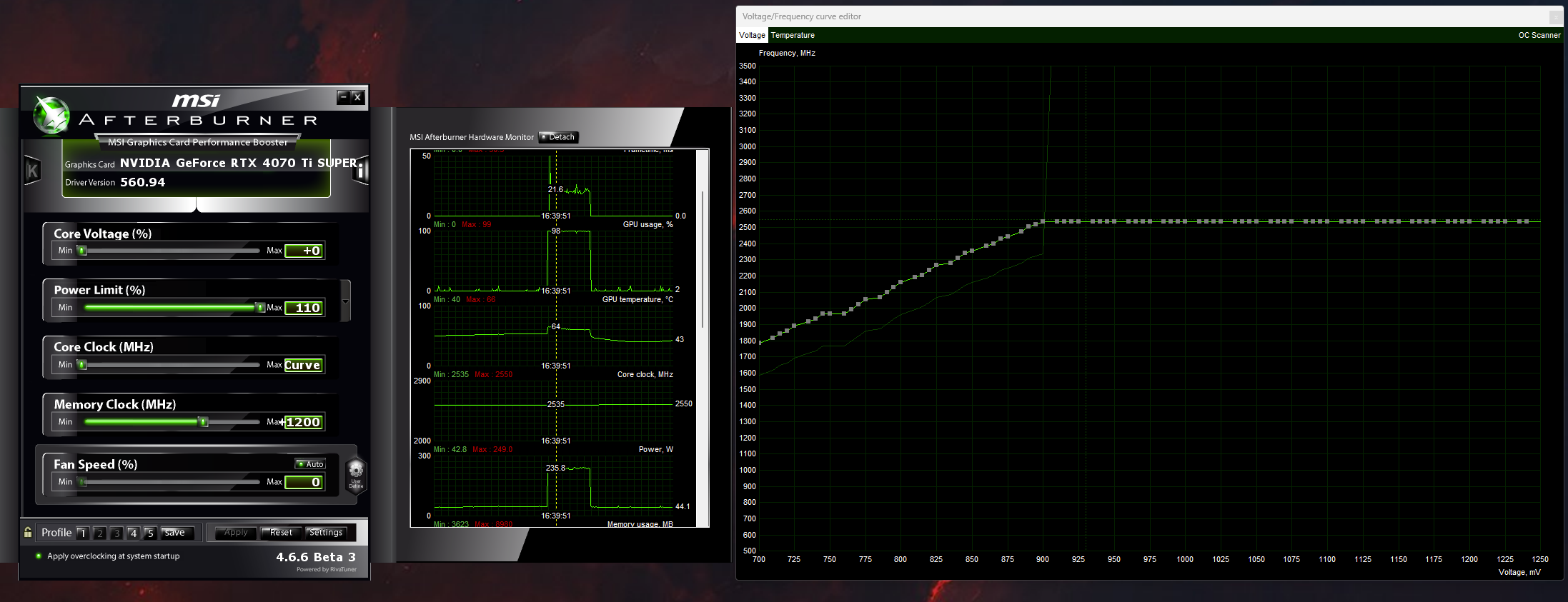Launch OC Scanner in curve editor
Screen dimensions: 1568x602
1539,35
